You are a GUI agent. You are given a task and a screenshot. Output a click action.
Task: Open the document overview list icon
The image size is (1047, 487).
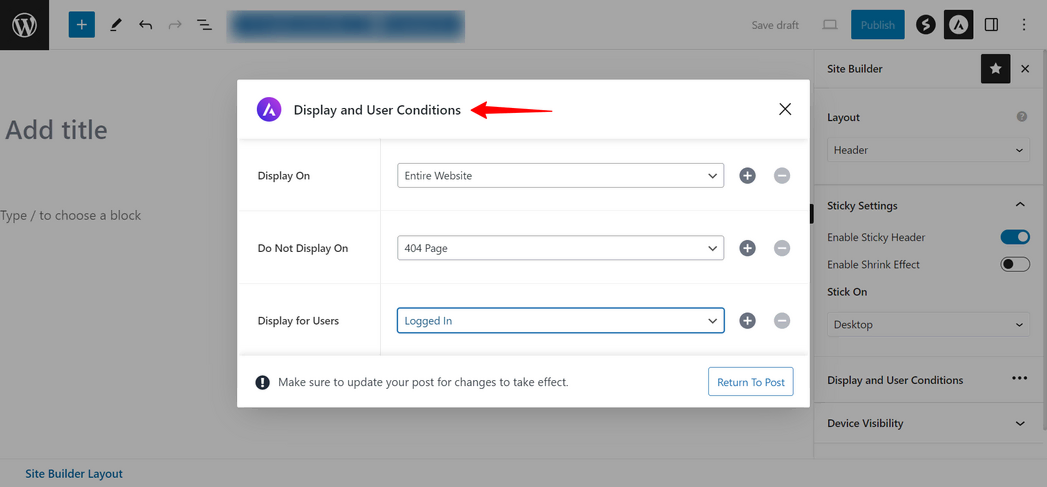point(205,25)
